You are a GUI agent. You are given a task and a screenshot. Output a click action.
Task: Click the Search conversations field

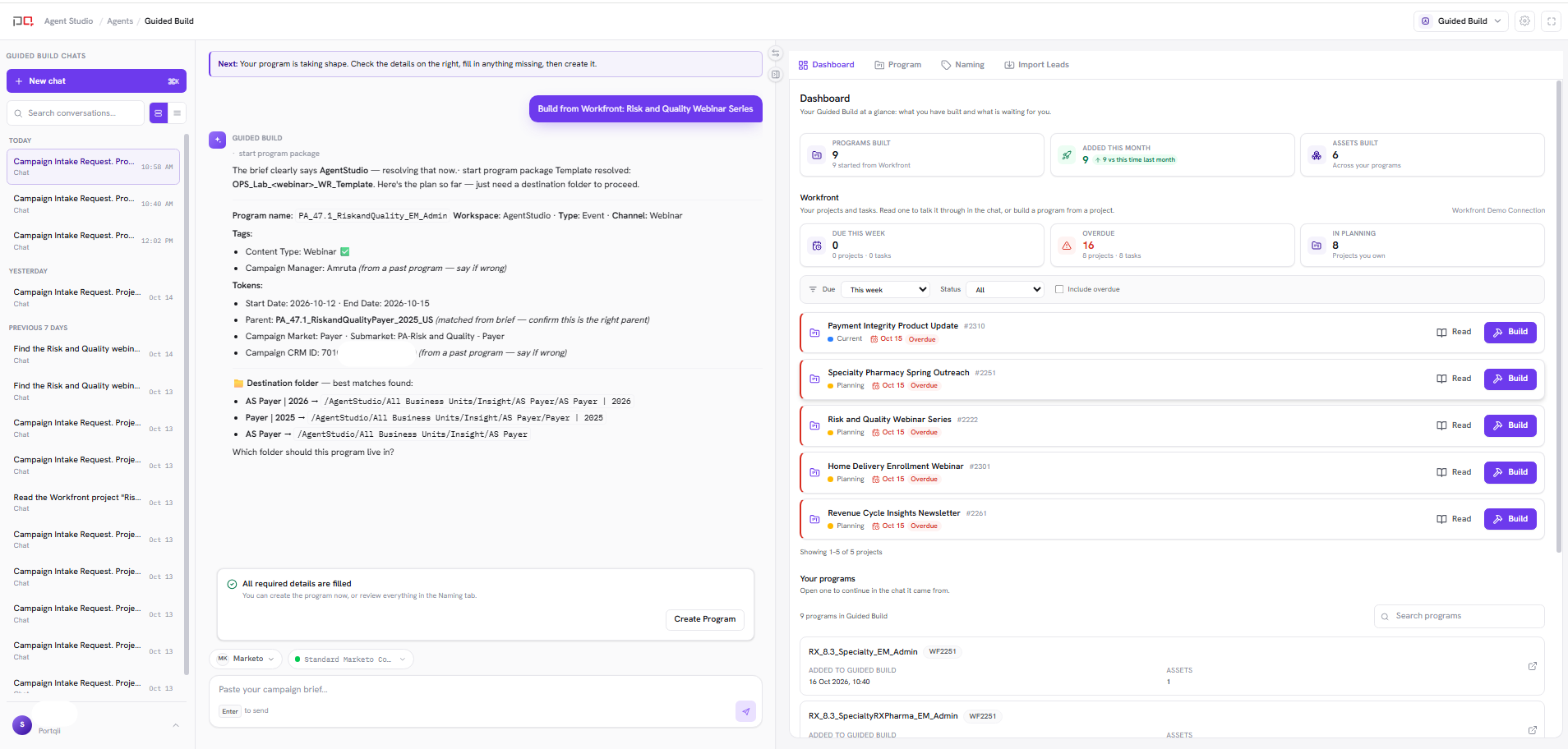tap(76, 113)
